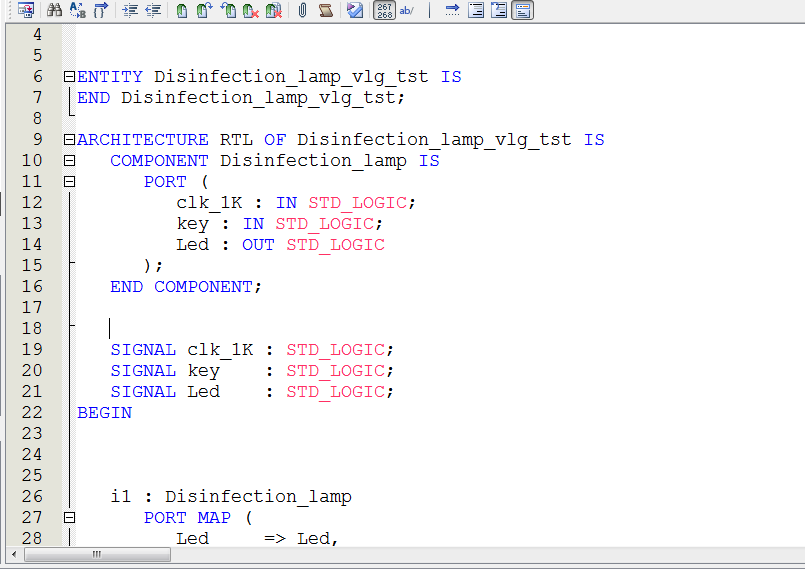Click the horizontal scrollbar left arrow
The height and width of the screenshot is (570, 805).
[14, 555]
